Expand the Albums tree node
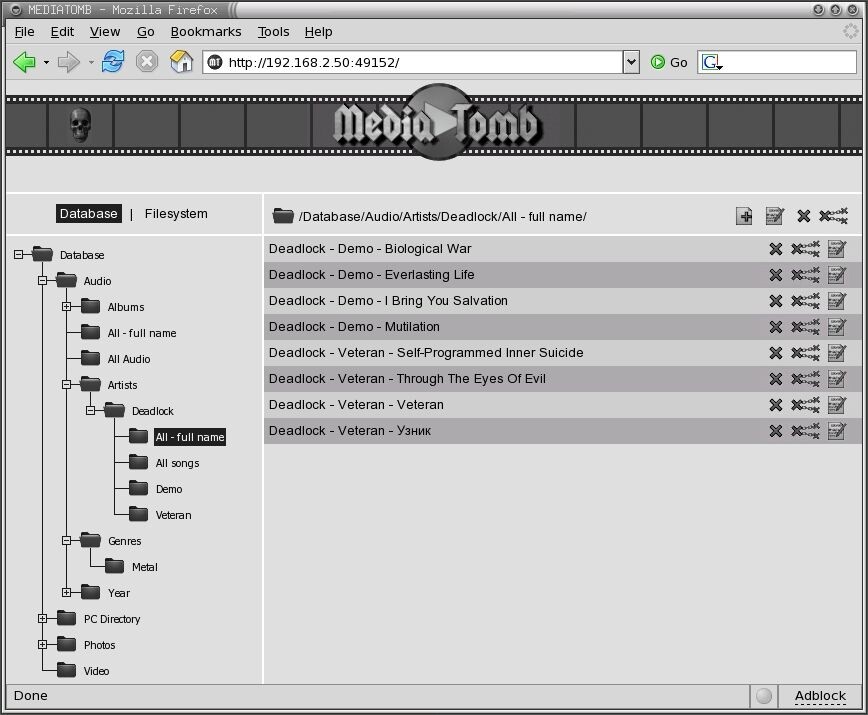Screen dimensions: 868x715 point(66,307)
